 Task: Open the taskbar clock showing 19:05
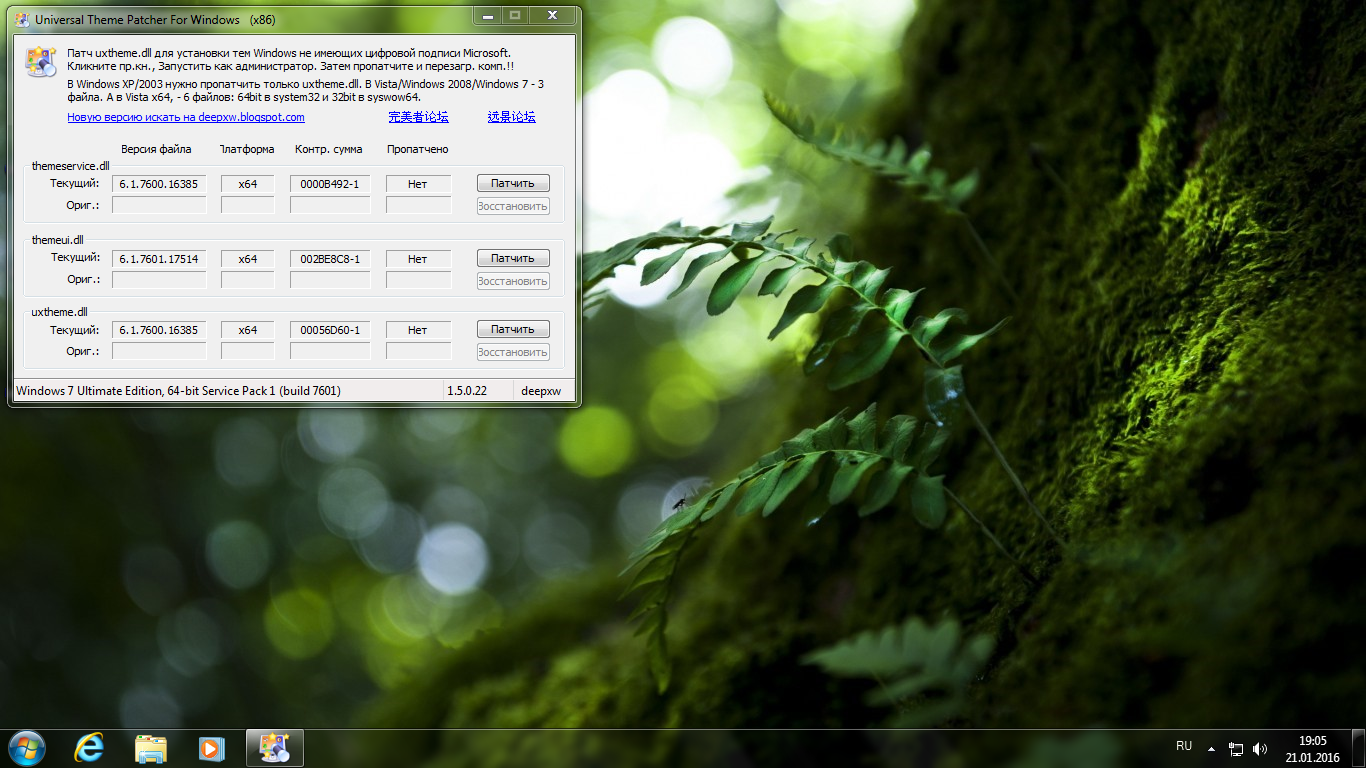1312,749
